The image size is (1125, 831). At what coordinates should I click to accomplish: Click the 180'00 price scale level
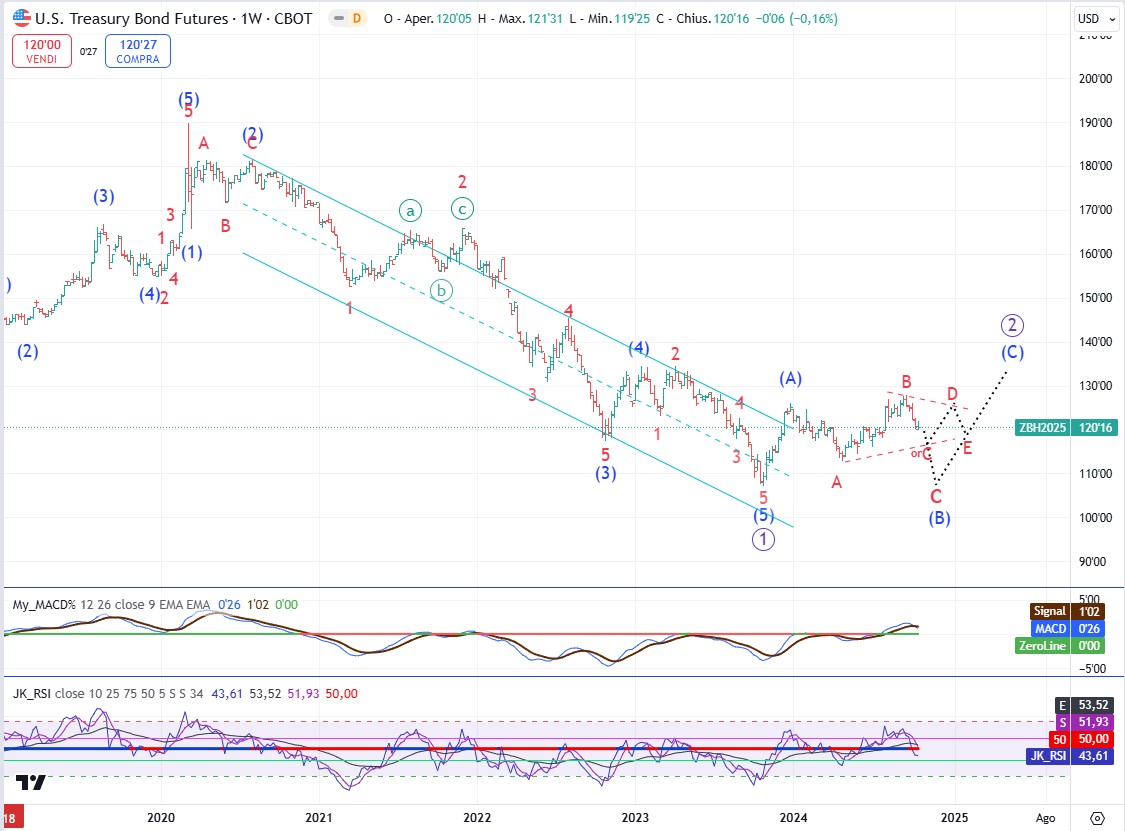click(1096, 166)
